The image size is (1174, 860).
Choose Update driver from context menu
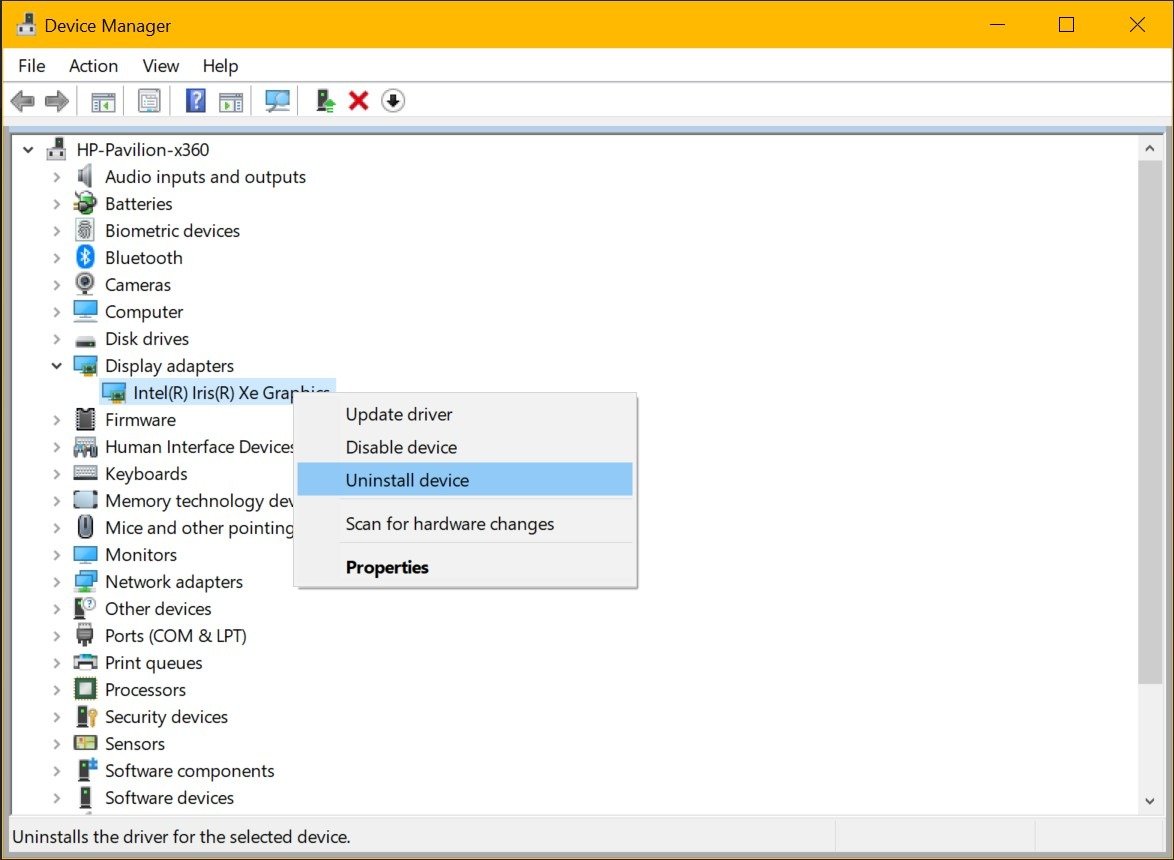pyautogui.click(x=465, y=414)
